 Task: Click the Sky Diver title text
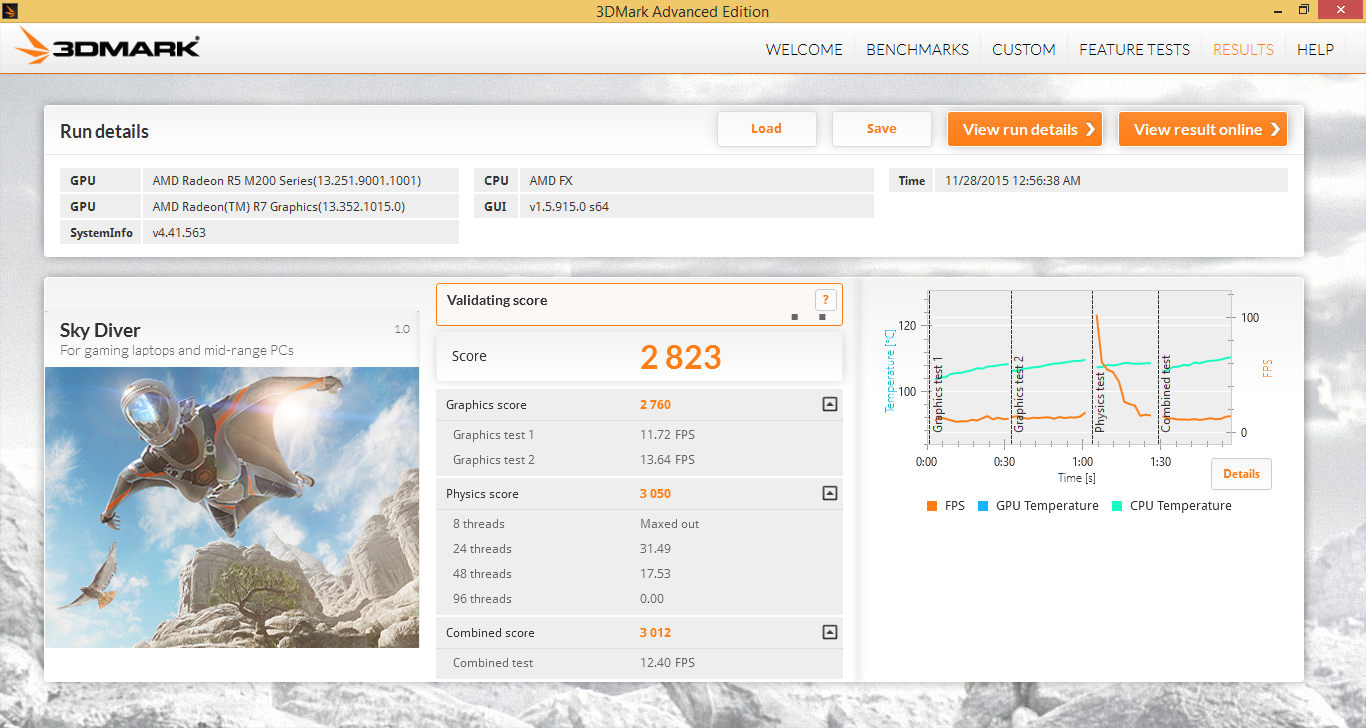point(100,330)
